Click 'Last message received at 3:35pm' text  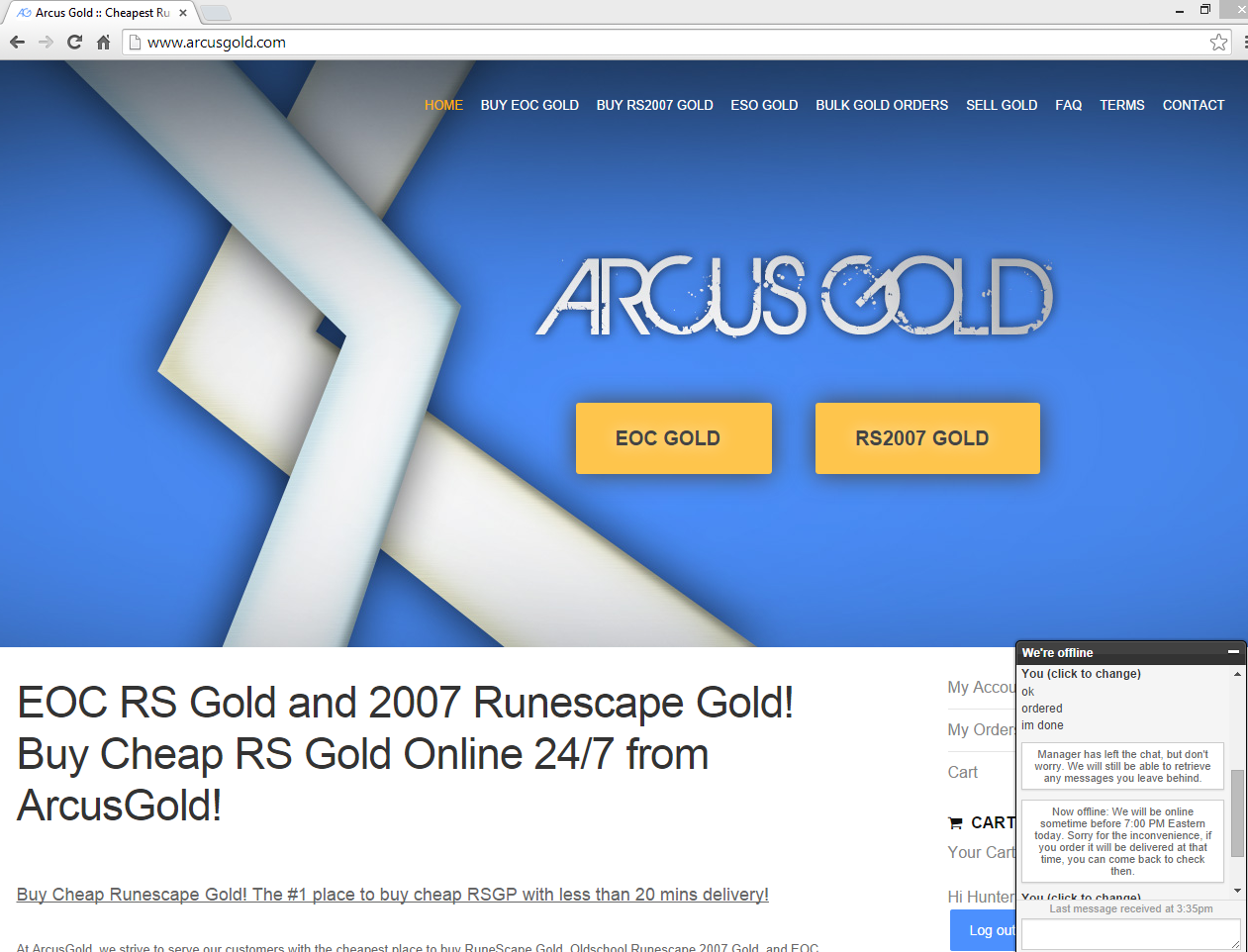tap(1130, 908)
